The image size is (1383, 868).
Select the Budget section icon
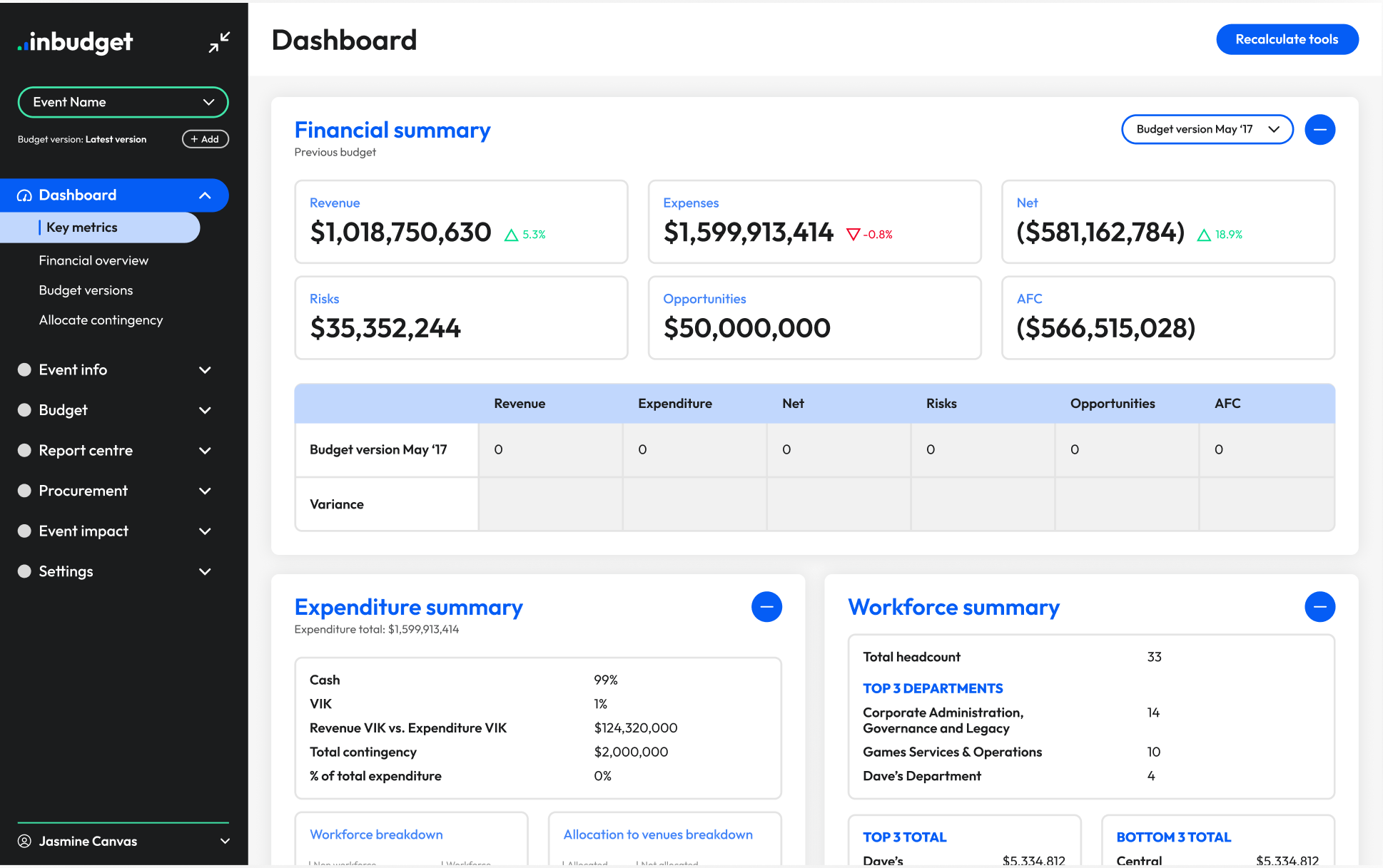pos(24,410)
